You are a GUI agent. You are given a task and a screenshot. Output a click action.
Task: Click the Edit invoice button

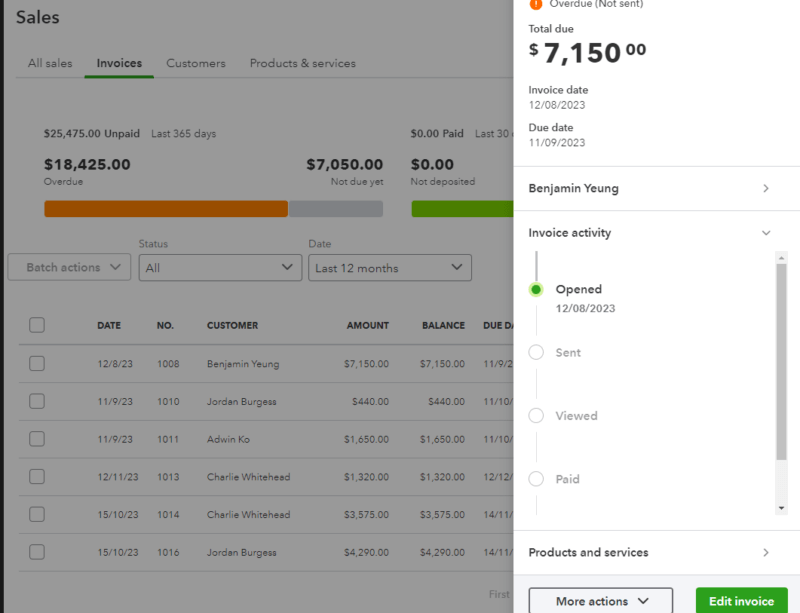740,601
